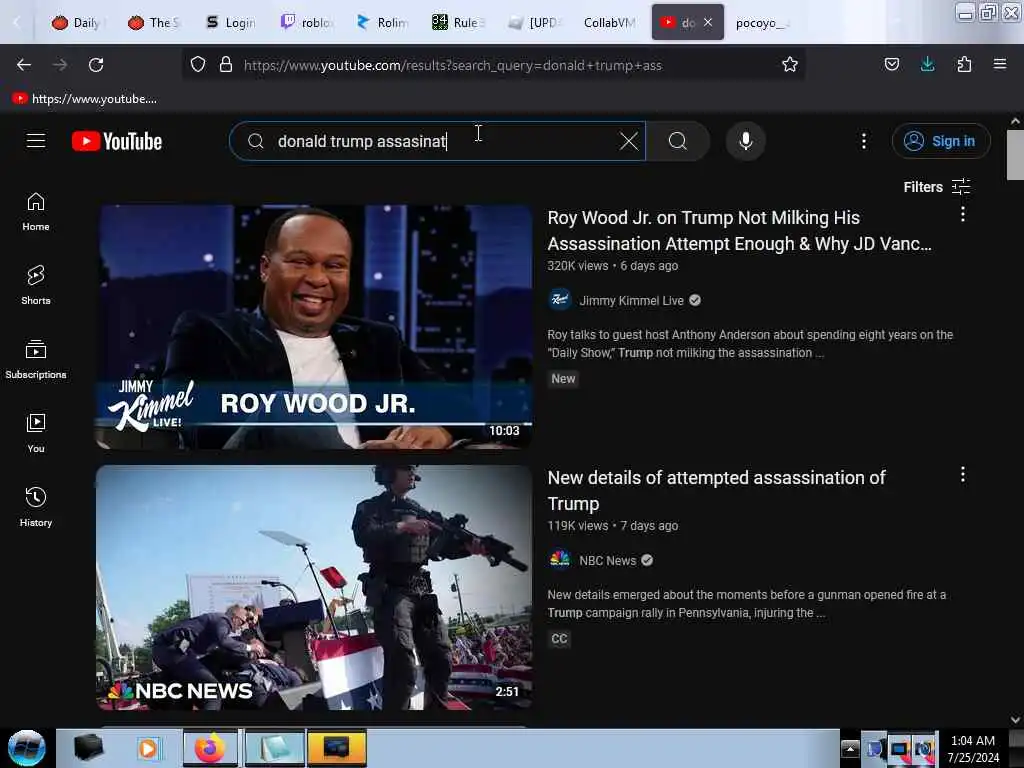Save page to Pocket

(x=891, y=64)
